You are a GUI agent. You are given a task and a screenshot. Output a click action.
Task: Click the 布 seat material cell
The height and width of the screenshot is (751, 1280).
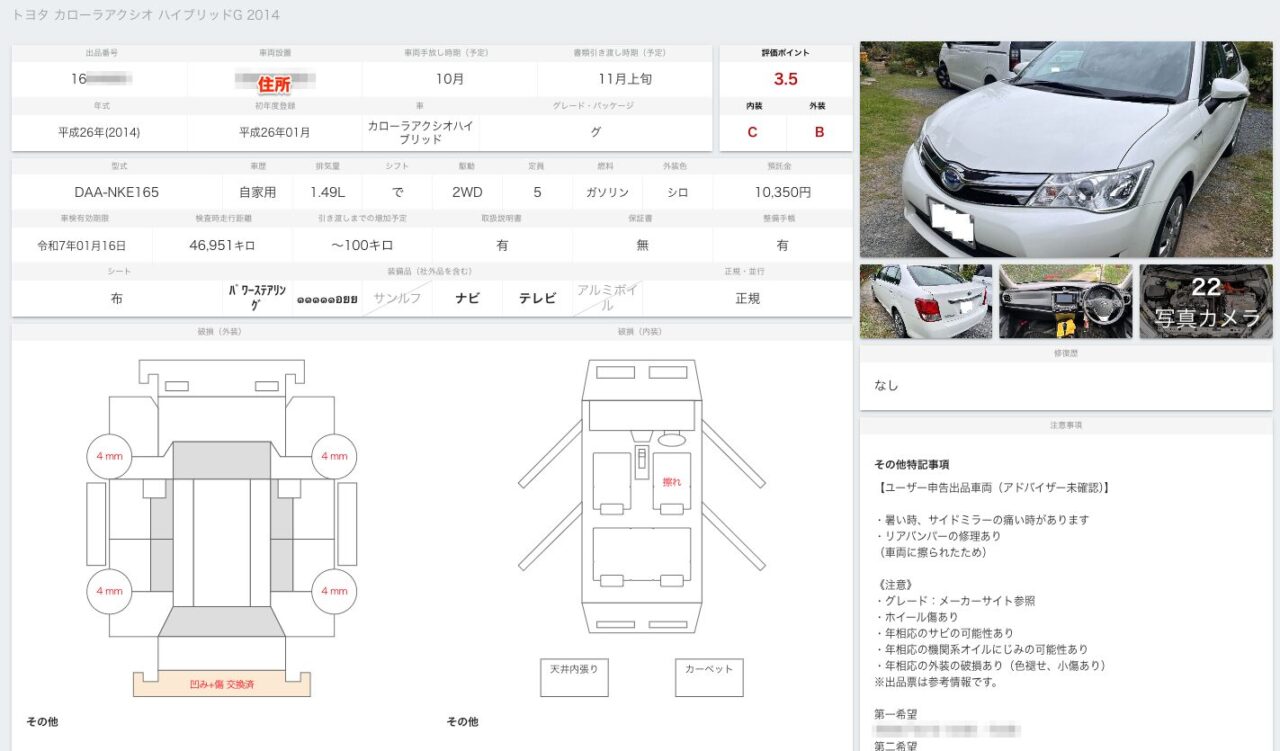117,298
